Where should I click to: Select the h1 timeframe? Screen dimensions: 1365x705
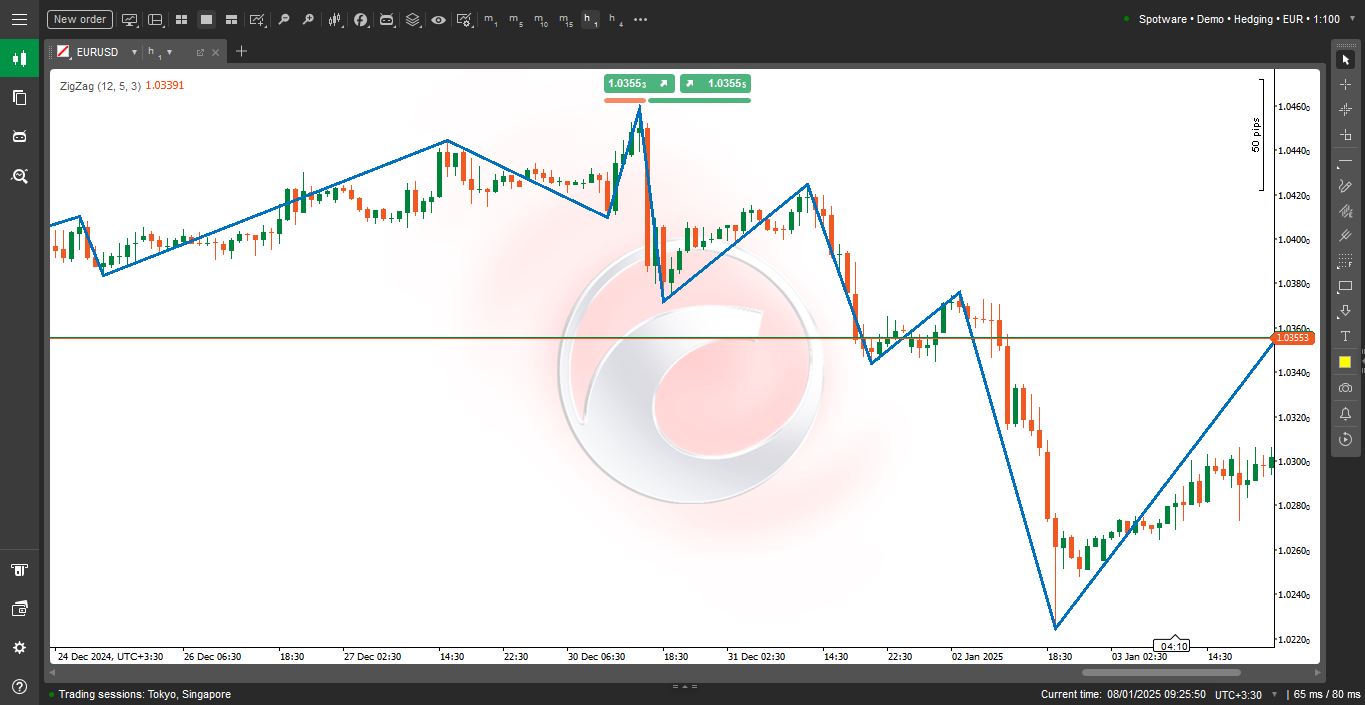click(x=591, y=19)
